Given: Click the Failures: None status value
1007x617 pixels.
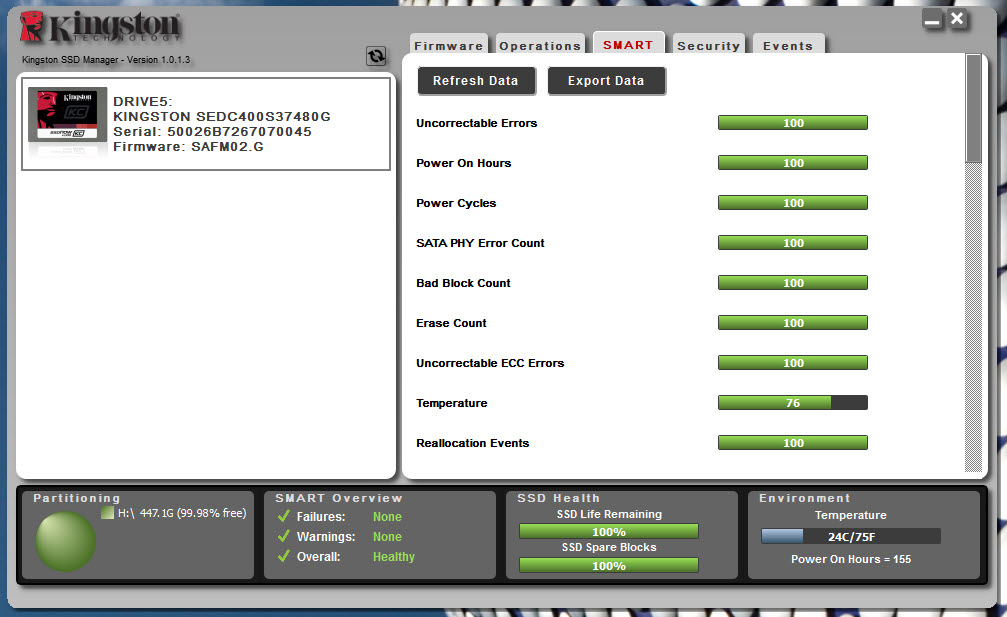Looking at the screenshot, I should tap(387, 517).
